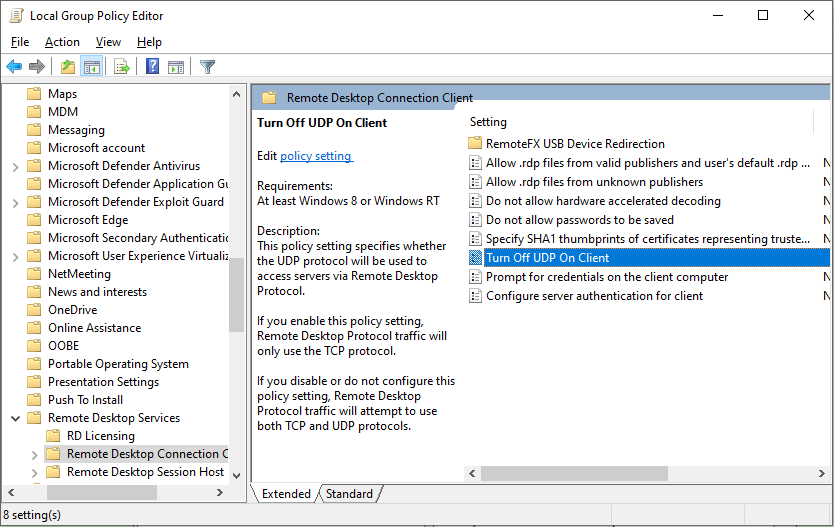This screenshot has width=834, height=527.
Task: Expand the Microsoft Defender Antivirus node
Action: [x=16, y=166]
